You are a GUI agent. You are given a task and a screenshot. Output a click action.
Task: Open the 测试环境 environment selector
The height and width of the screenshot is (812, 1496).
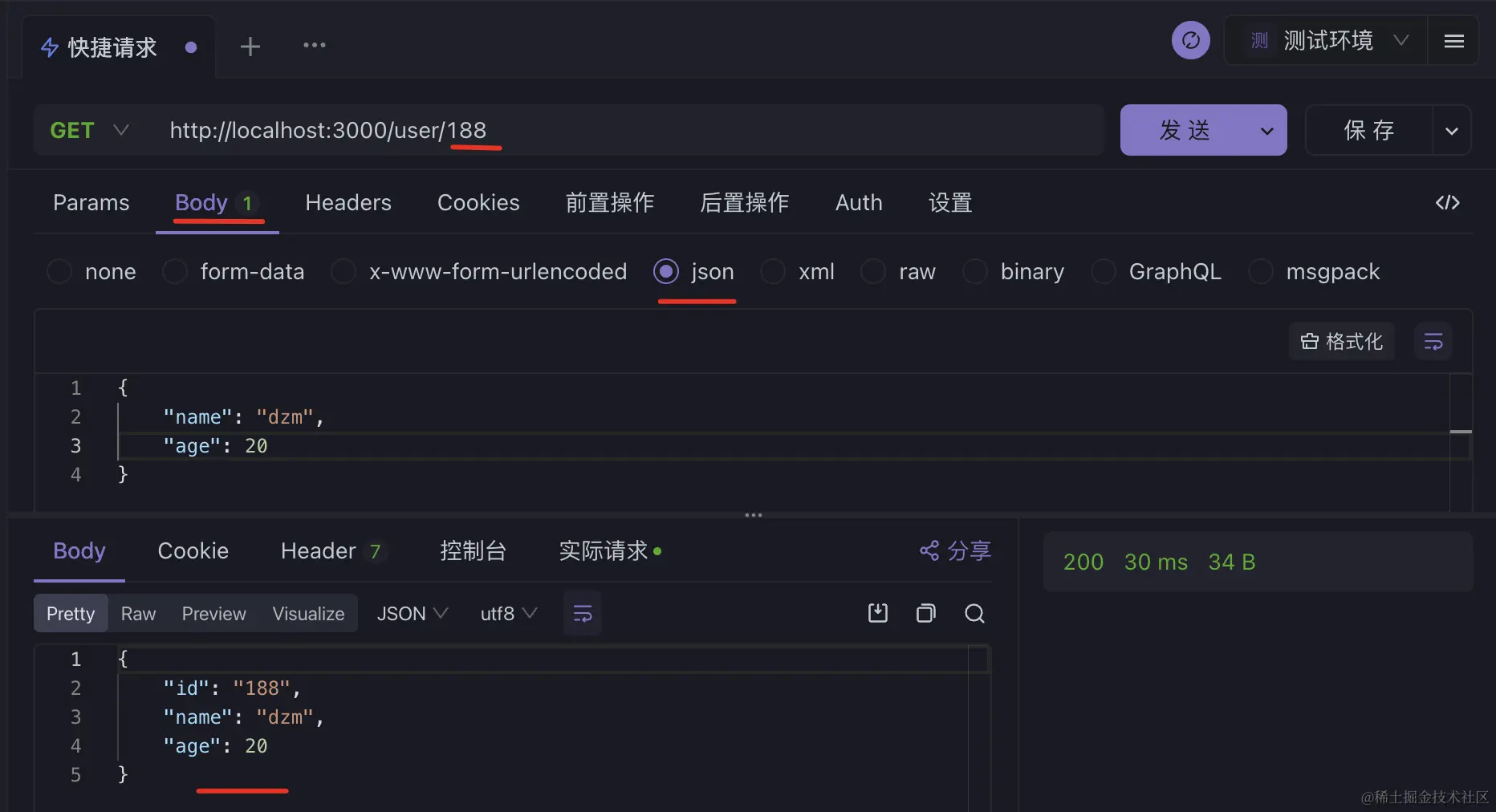pos(1328,40)
